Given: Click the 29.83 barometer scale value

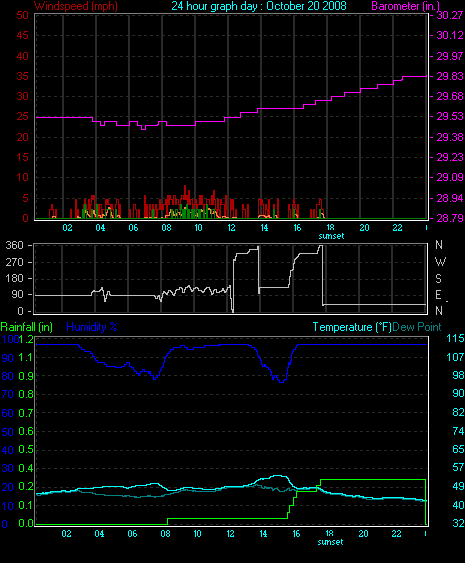Looking at the screenshot, I should [449, 76].
